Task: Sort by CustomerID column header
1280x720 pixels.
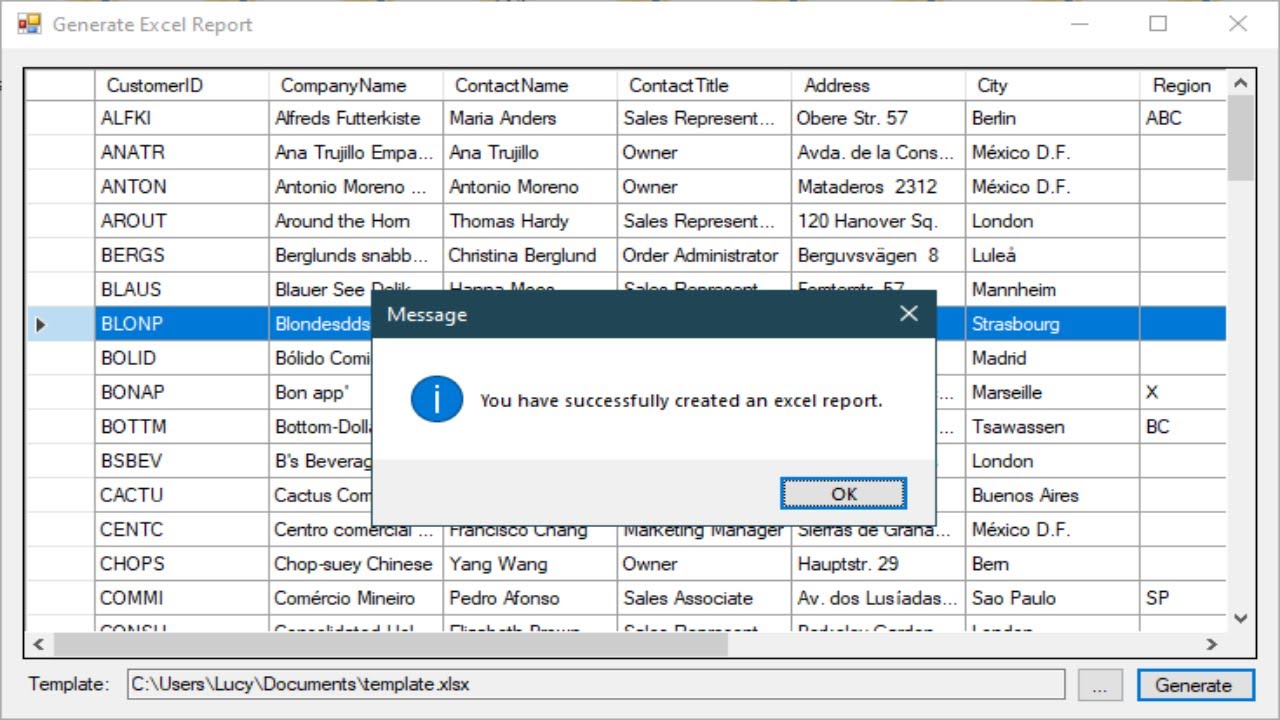Action: pos(181,85)
